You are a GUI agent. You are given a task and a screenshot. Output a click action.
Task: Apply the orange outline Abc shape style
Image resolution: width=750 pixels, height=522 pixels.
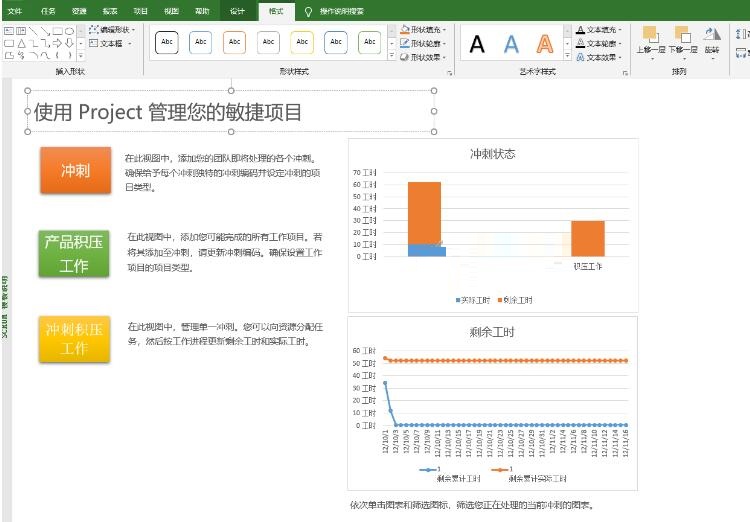[234, 42]
